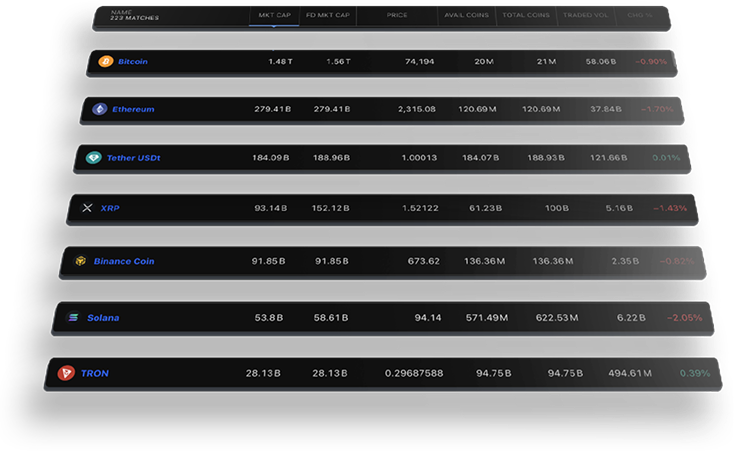The image size is (734, 452).
Task: Select Solana market cap 53.8 B
Action: pyautogui.click(x=269, y=318)
